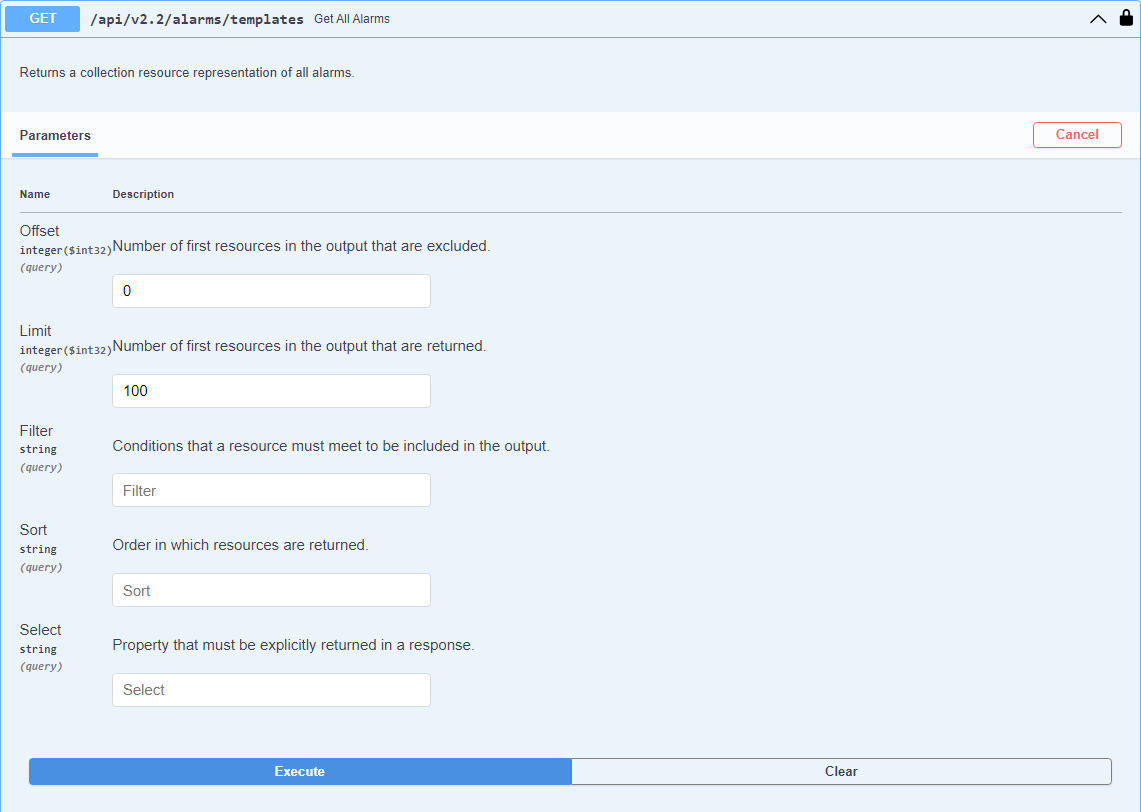1141x812 pixels.
Task: Click the GET method badge
Action: [x=43, y=19]
